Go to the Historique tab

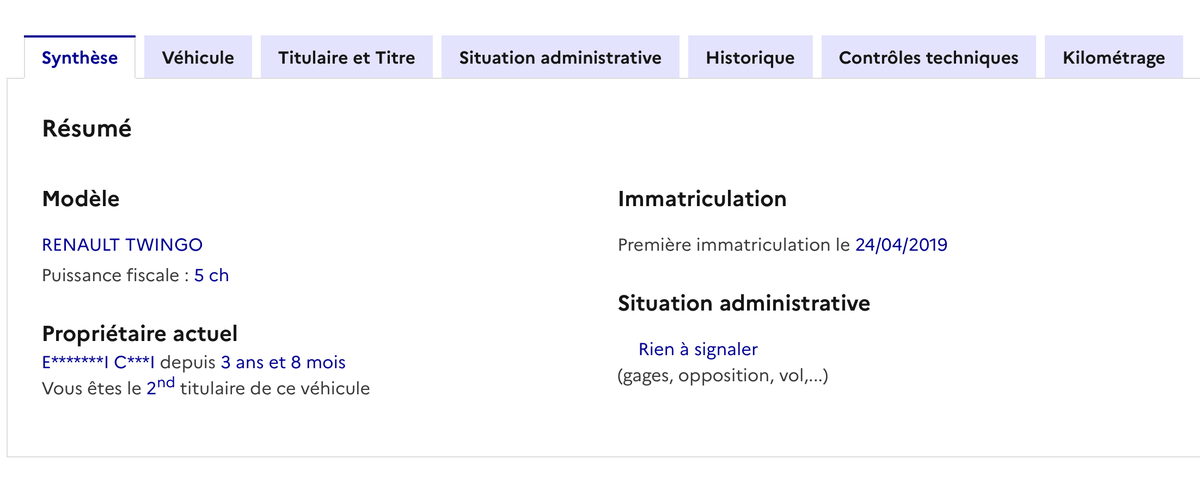pyautogui.click(x=750, y=58)
